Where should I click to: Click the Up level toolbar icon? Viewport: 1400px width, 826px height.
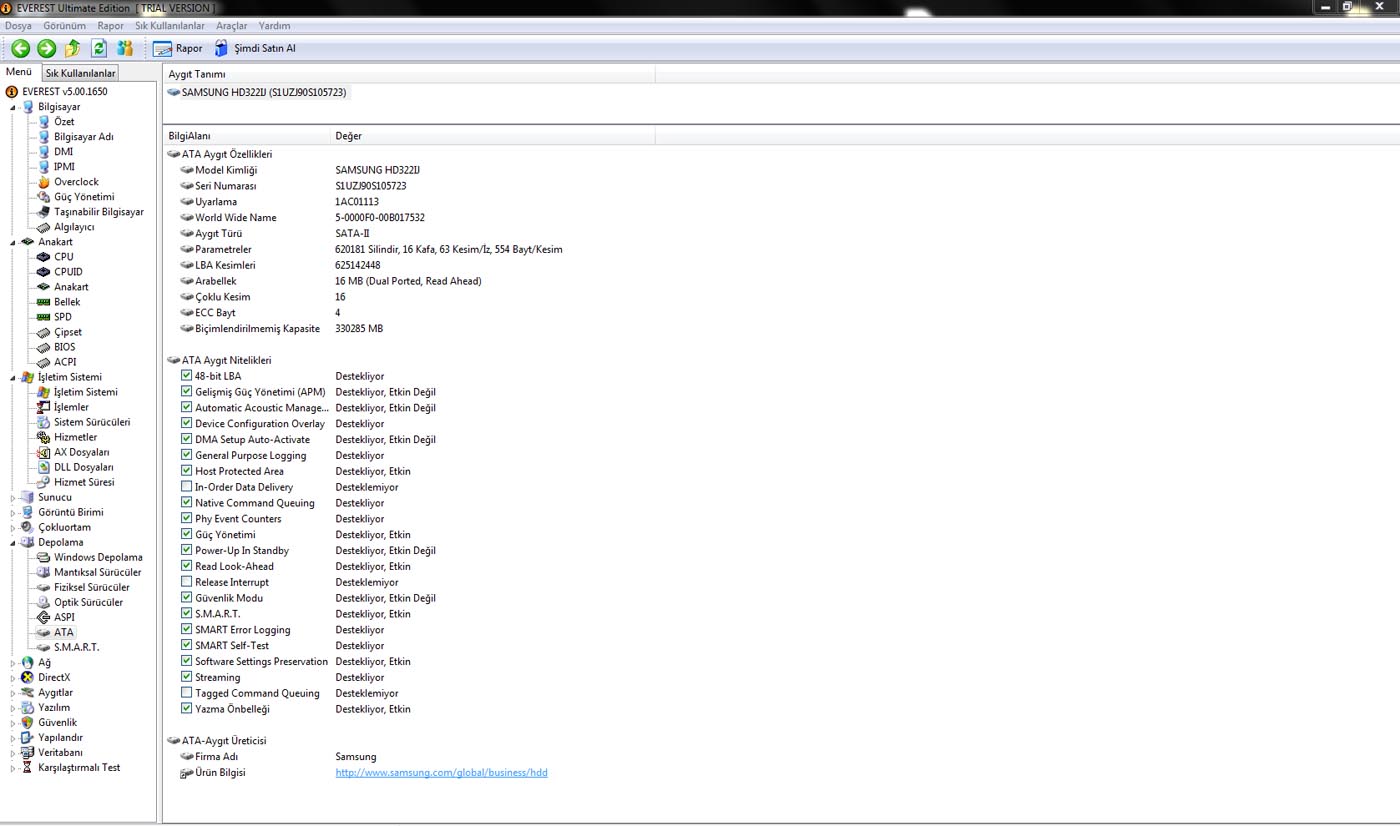pos(72,48)
